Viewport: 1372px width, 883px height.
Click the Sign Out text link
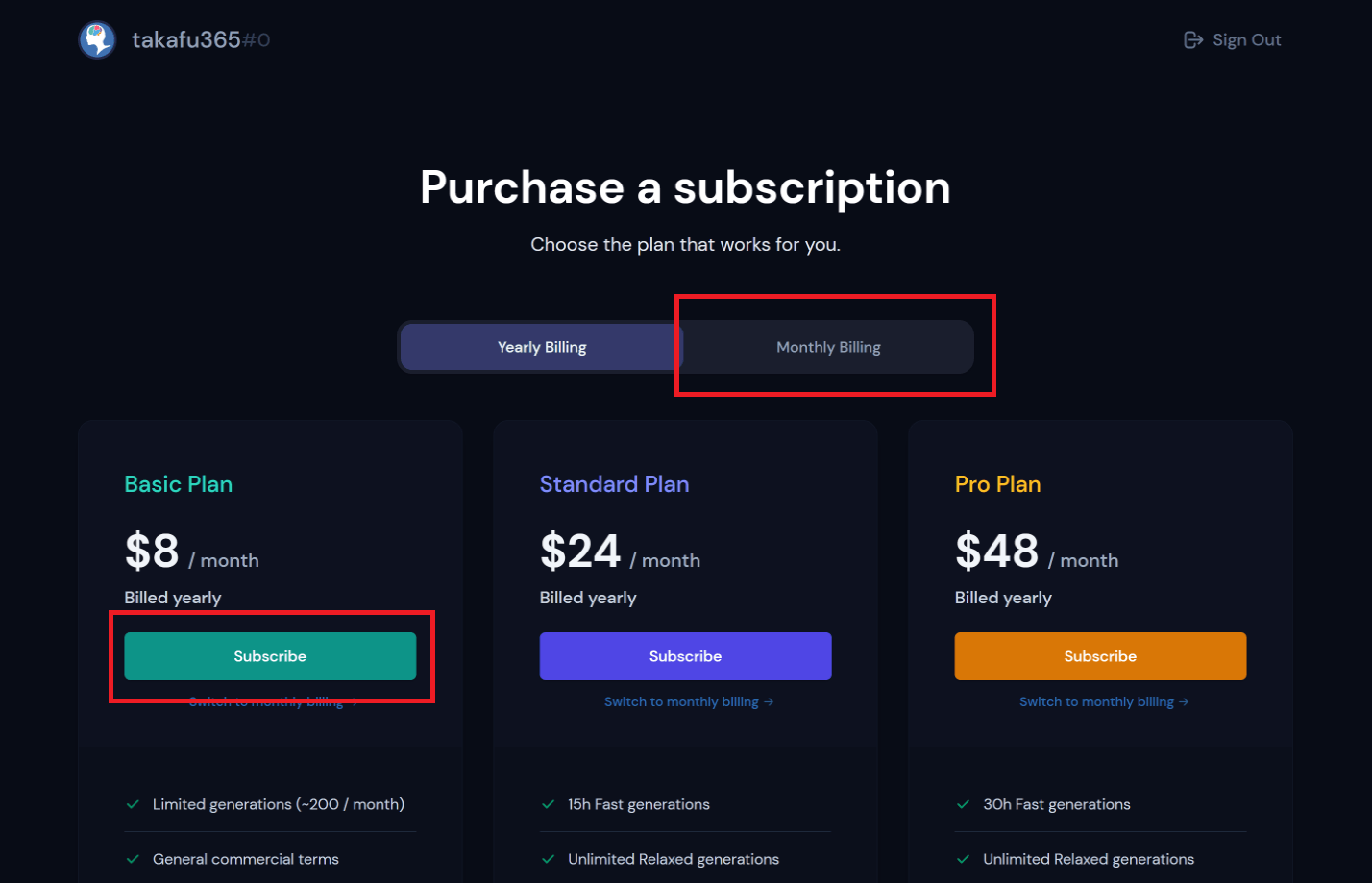[x=1246, y=40]
